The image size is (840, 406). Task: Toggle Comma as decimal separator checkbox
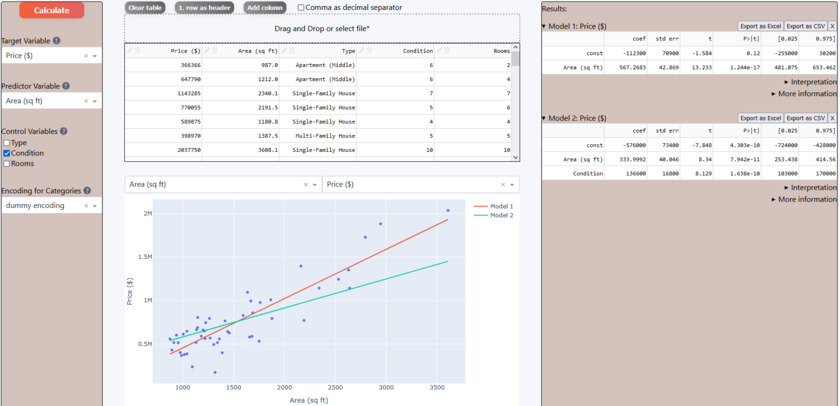(301, 8)
